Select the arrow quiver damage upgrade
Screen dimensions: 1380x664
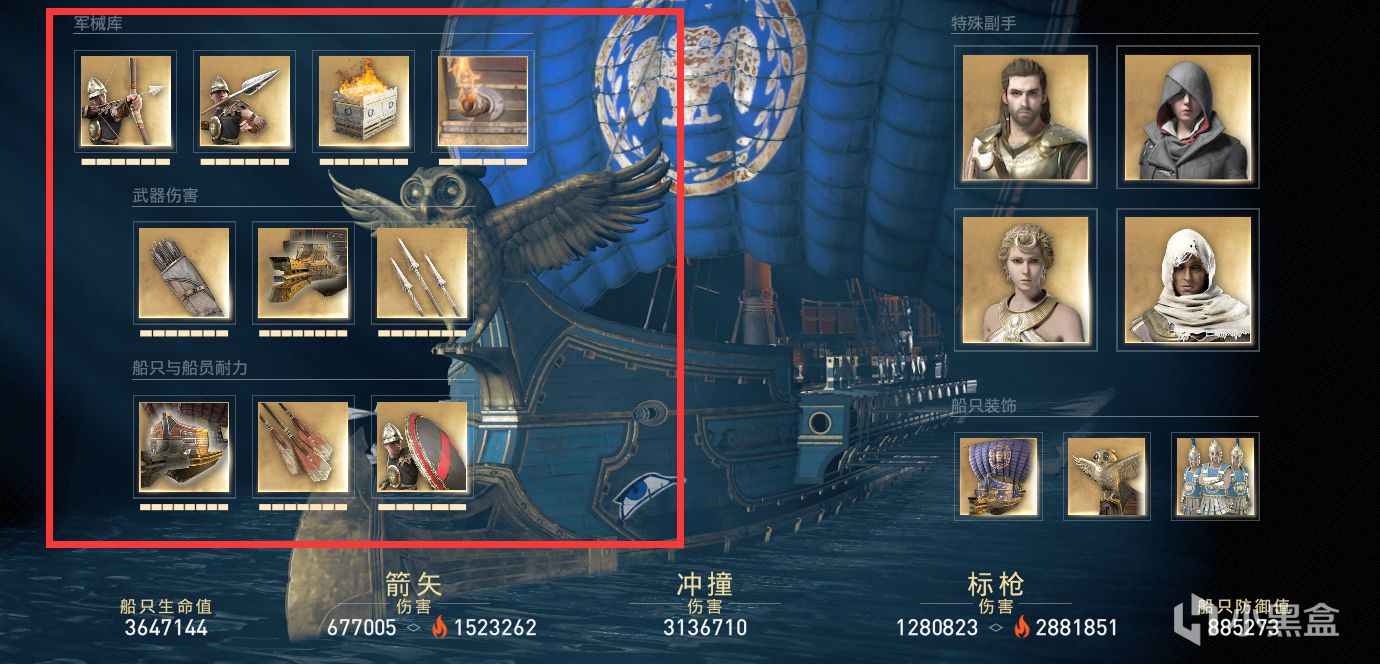[x=184, y=273]
